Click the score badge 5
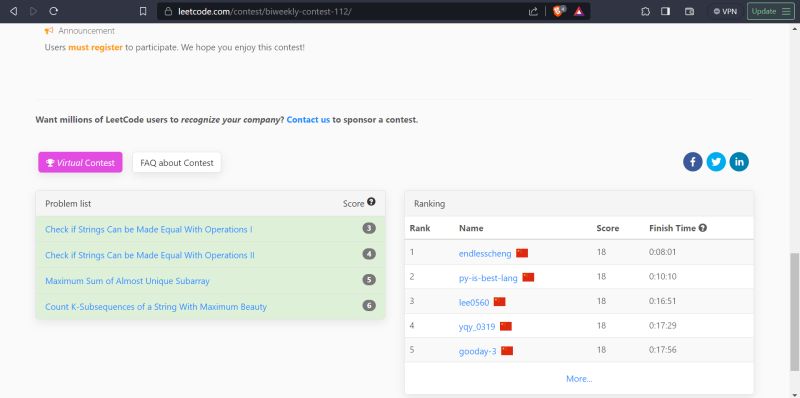This screenshot has height=398, width=800. (369, 280)
